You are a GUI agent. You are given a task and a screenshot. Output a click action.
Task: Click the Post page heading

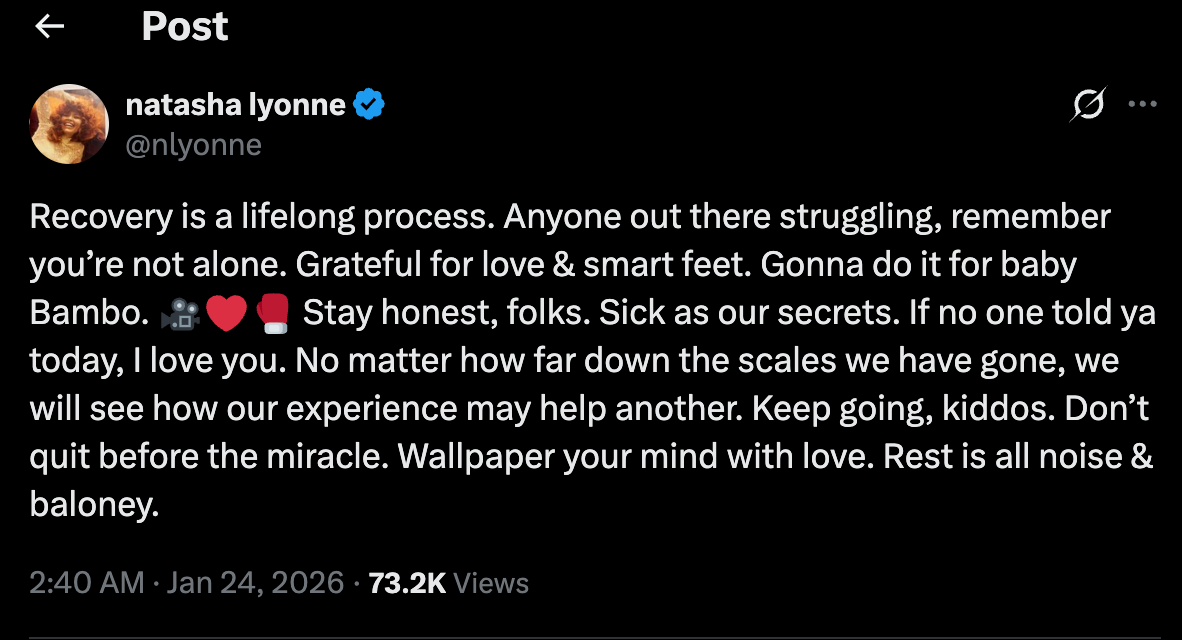[185, 27]
